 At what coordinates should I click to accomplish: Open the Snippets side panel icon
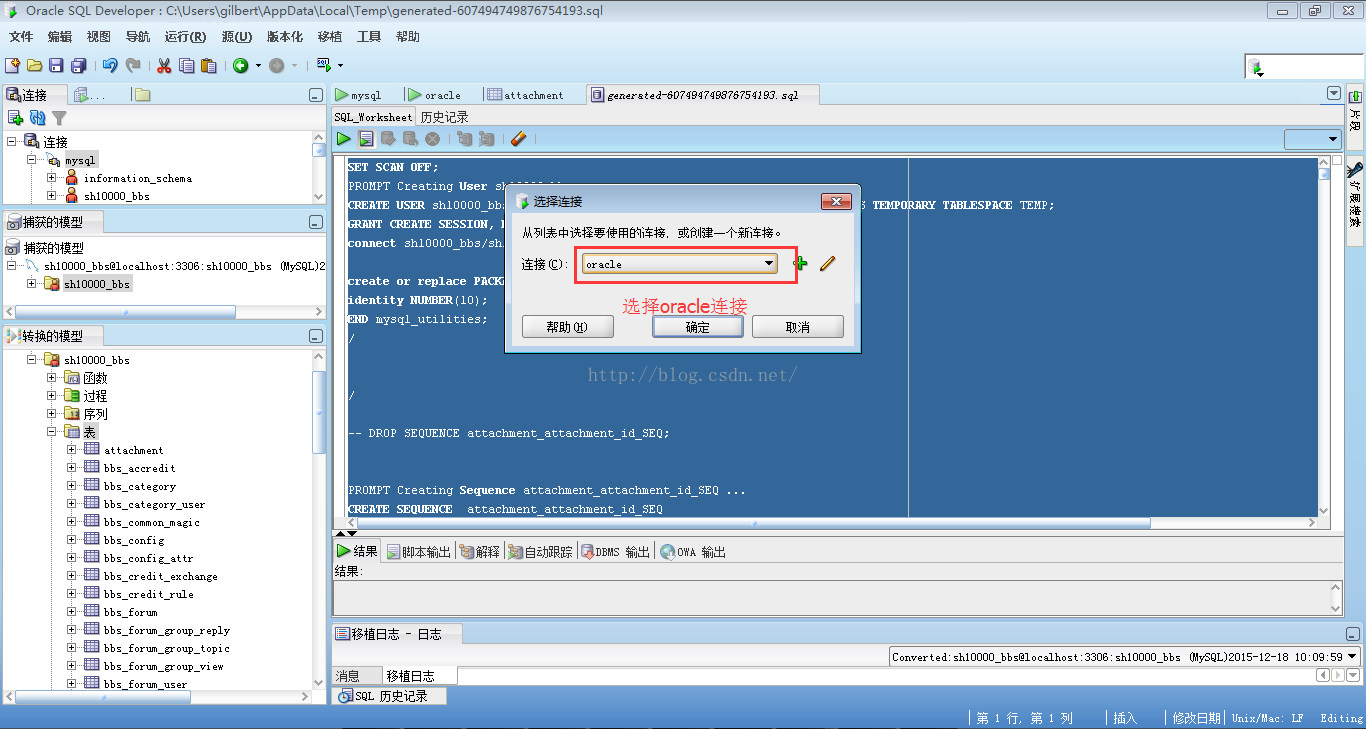[x=1355, y=98]
